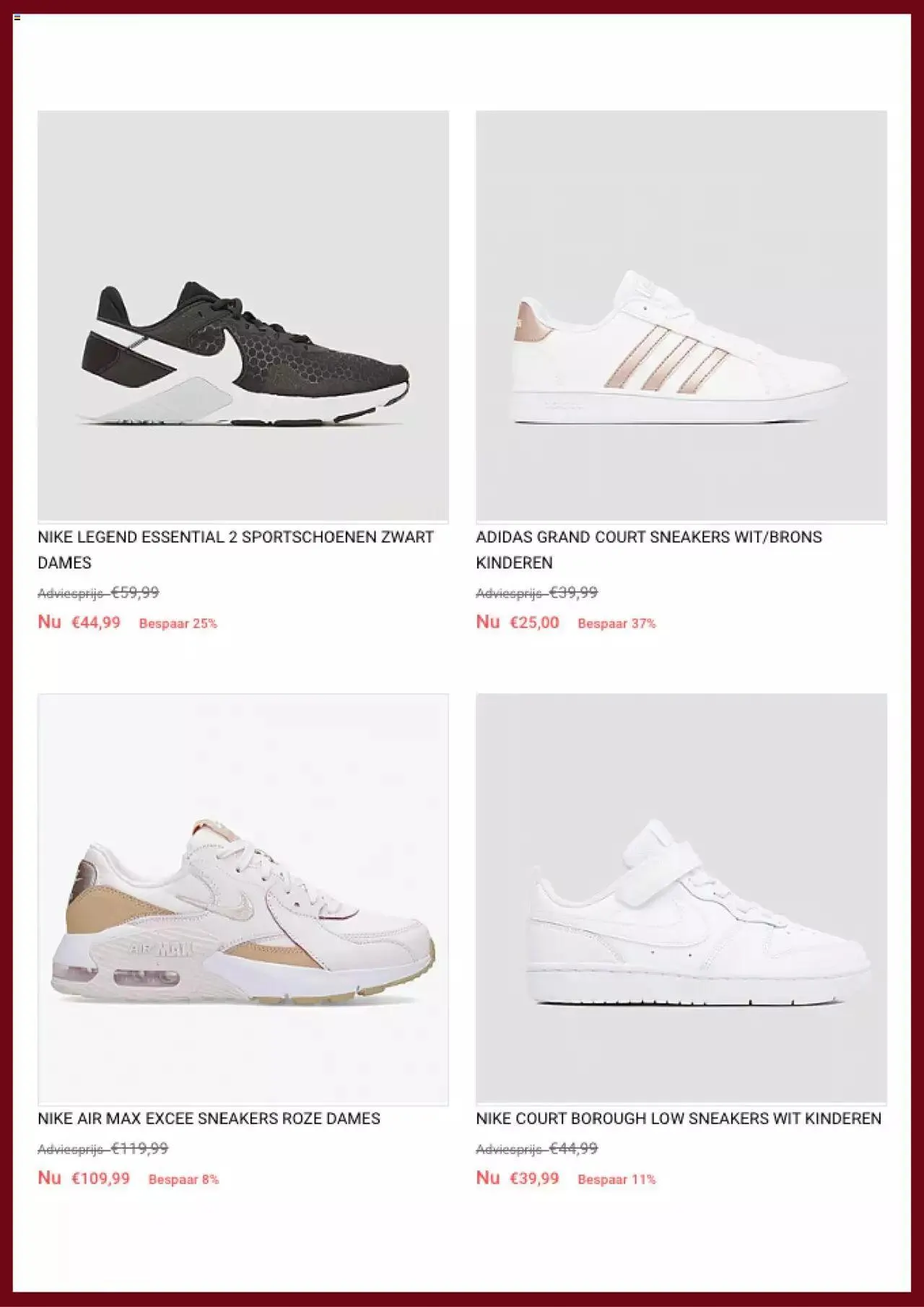Viewport: 924px width, 1307px height.
Task: Select the Nu €25,00 sale price
Action: [x=517, y=622]
